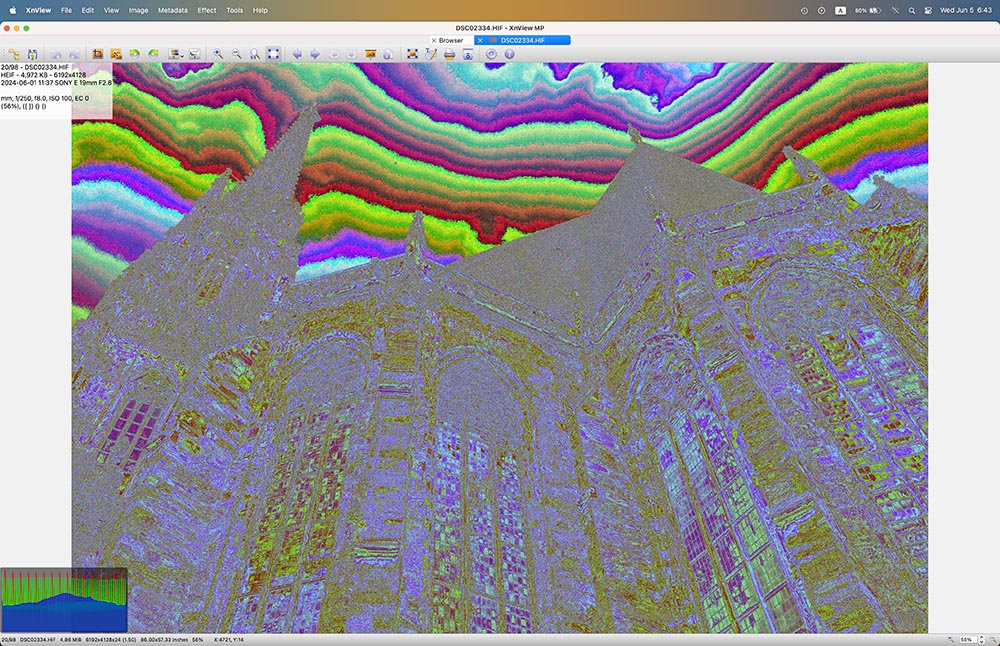Select the DSC02334.HIF tab

click(x=523, y=40)
